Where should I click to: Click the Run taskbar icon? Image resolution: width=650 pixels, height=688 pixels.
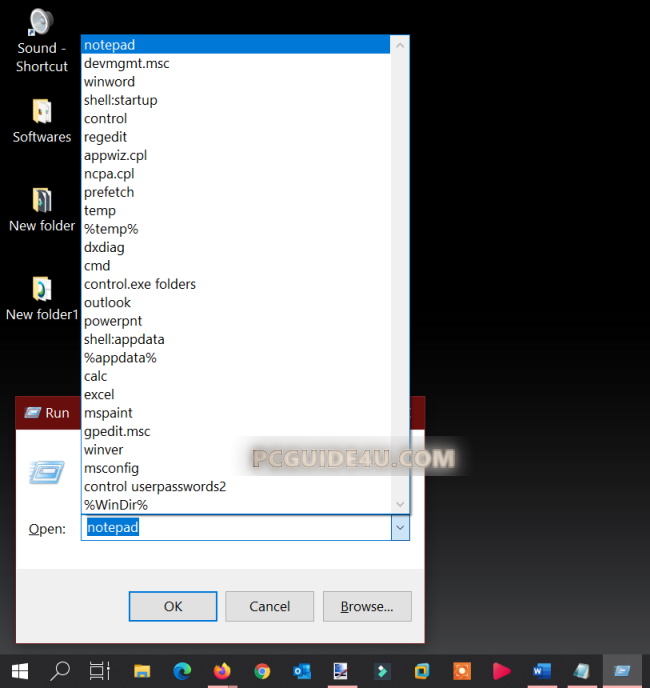pos(622,671)
